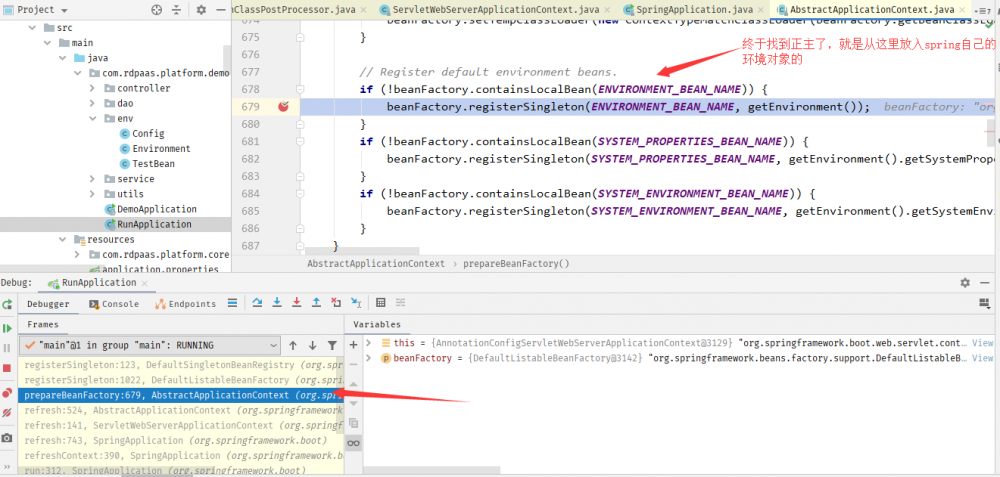
Task: Close the RunApplication debug tab
Action: pos(144,283)
